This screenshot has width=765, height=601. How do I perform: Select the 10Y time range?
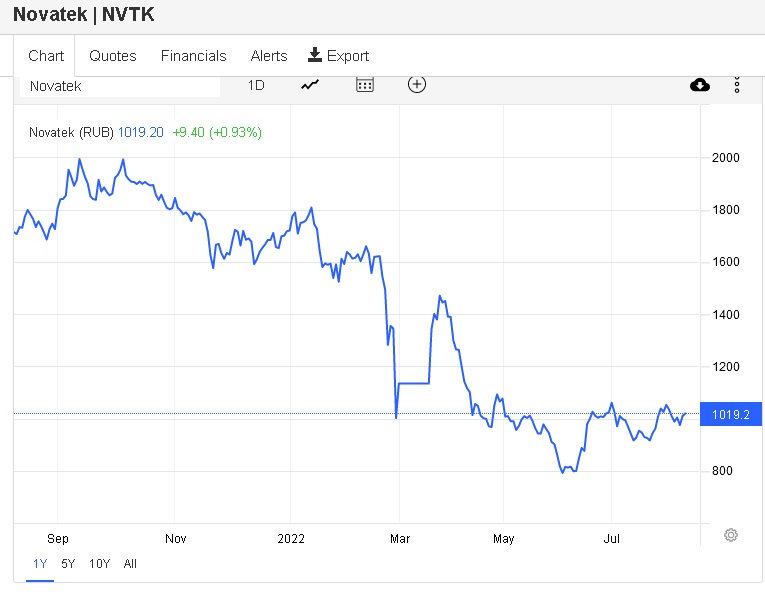99,564
